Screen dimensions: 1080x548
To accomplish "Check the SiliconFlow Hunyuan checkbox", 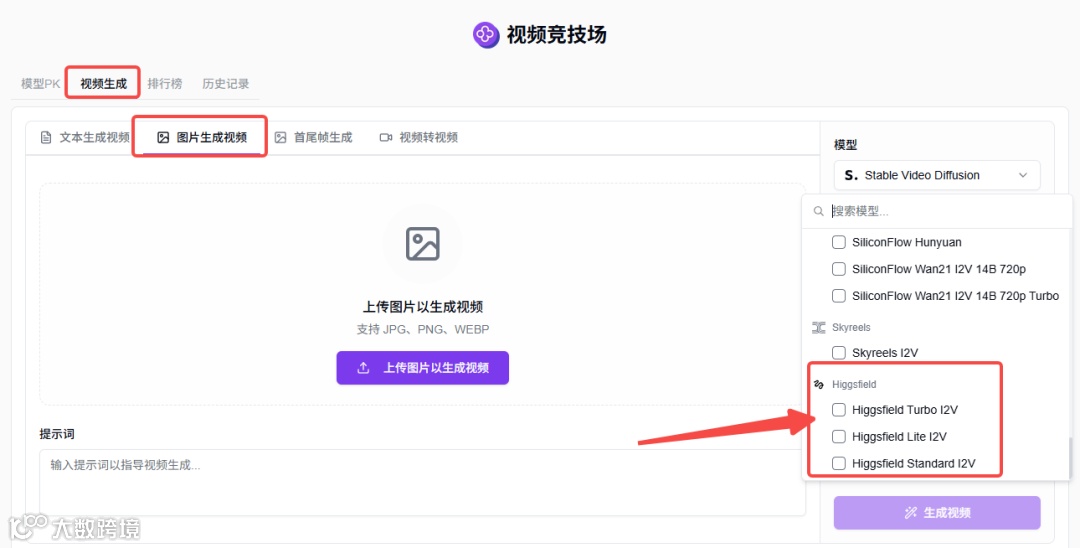I will point(838,242).
